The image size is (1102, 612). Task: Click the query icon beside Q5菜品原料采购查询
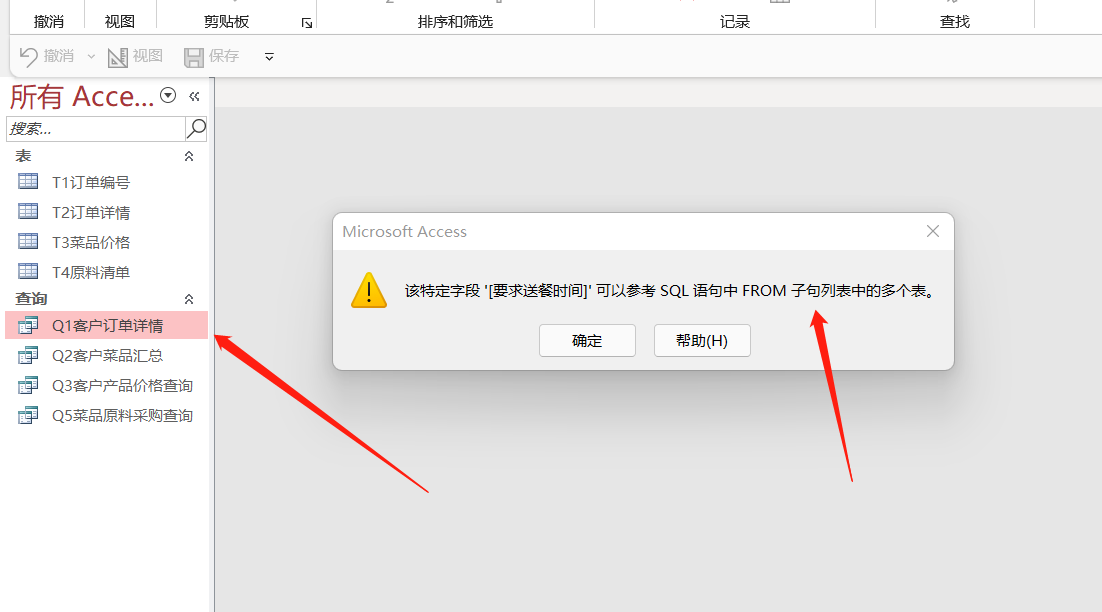[x=28, y=416]
